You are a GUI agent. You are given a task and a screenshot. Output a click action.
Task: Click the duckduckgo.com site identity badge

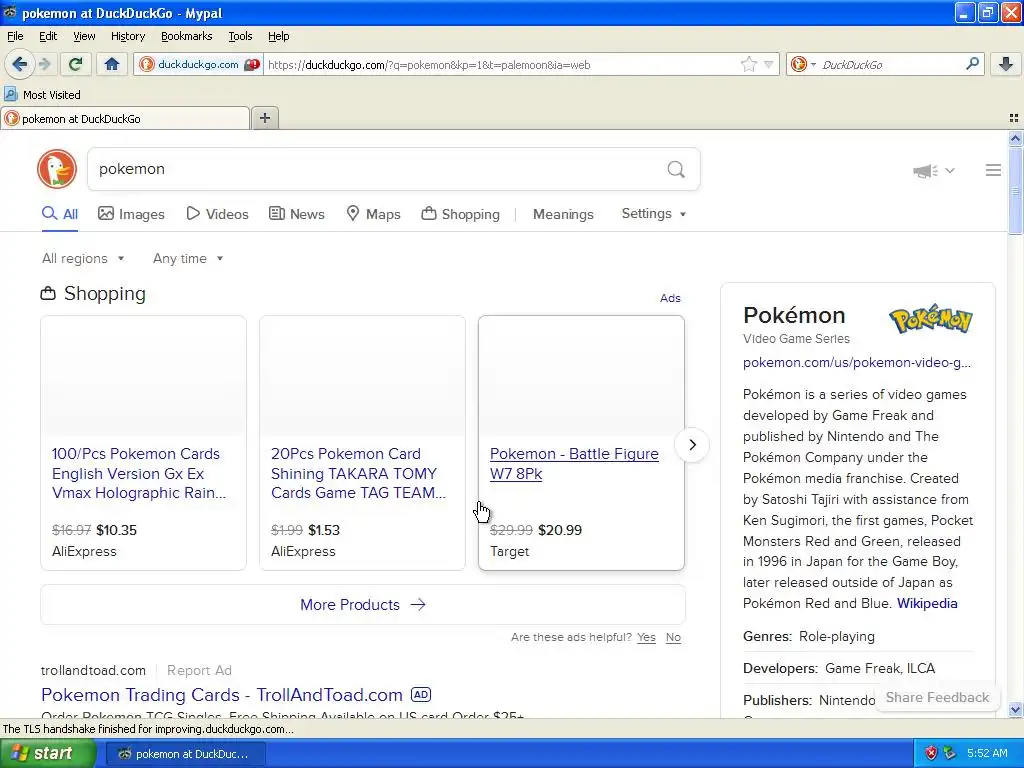(198, 64)
